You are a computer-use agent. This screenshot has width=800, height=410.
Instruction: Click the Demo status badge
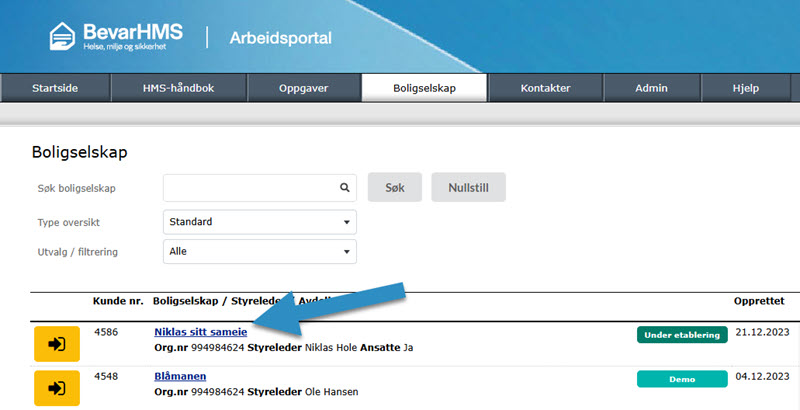click(681, 379)
